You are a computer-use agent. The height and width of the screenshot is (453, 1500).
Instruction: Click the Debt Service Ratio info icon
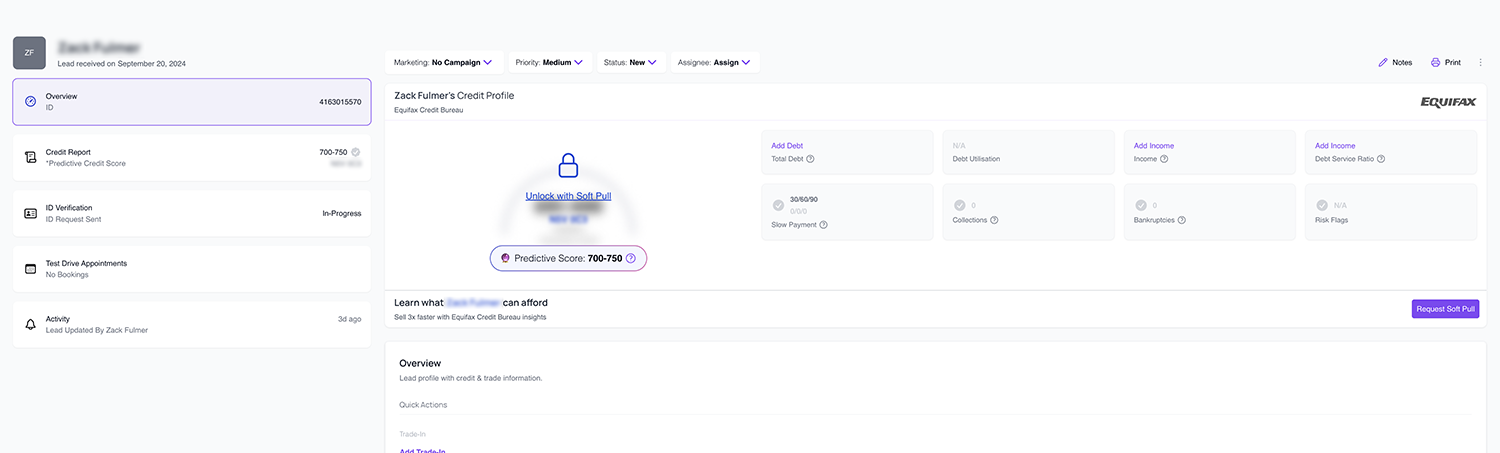(1381, 159)
